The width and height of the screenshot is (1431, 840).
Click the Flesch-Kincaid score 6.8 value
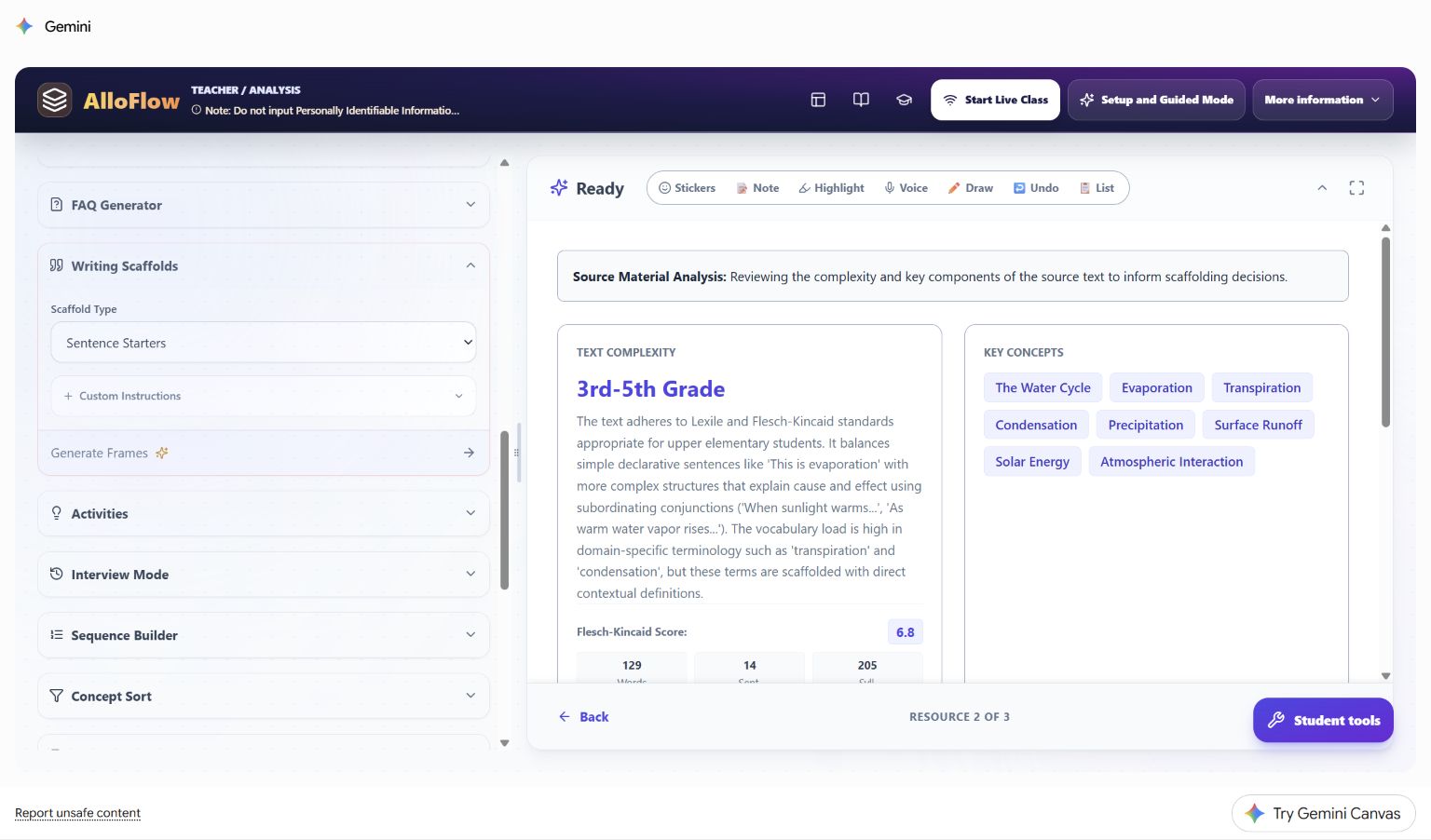coord(905,632)
